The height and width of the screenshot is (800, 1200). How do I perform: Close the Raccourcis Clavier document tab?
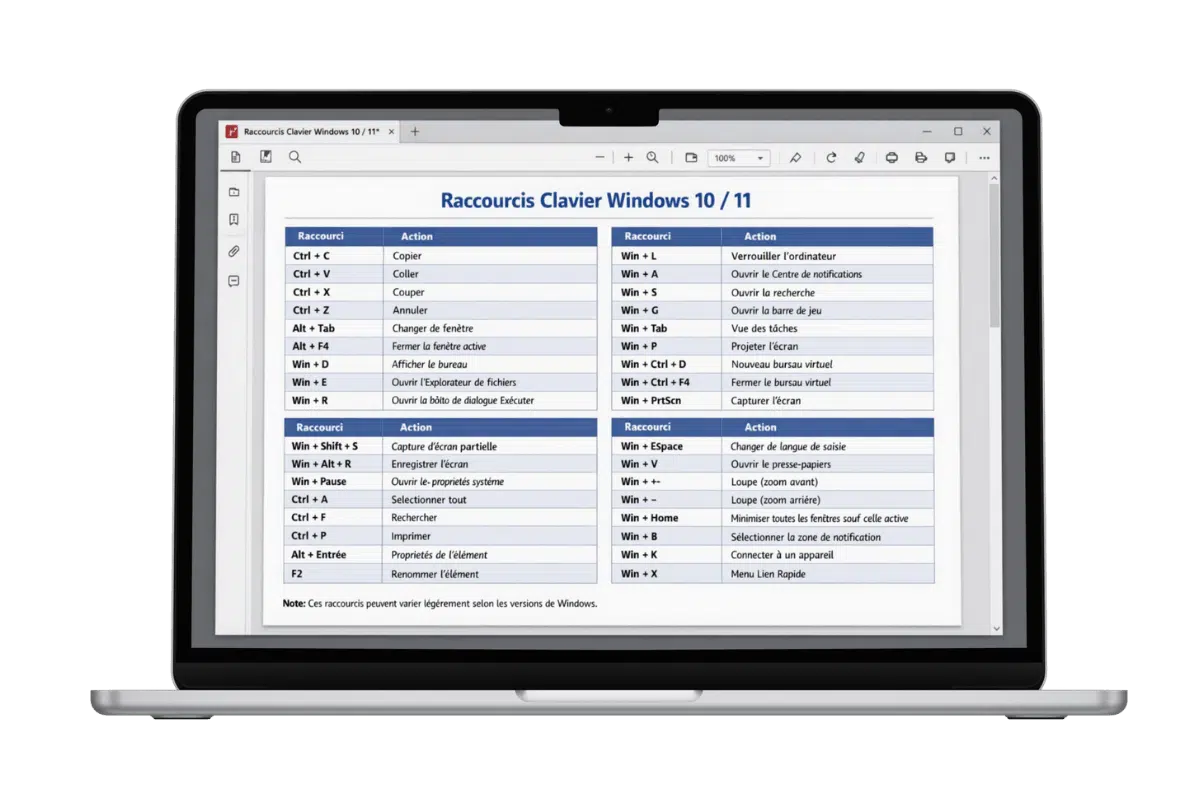[391, 132]
